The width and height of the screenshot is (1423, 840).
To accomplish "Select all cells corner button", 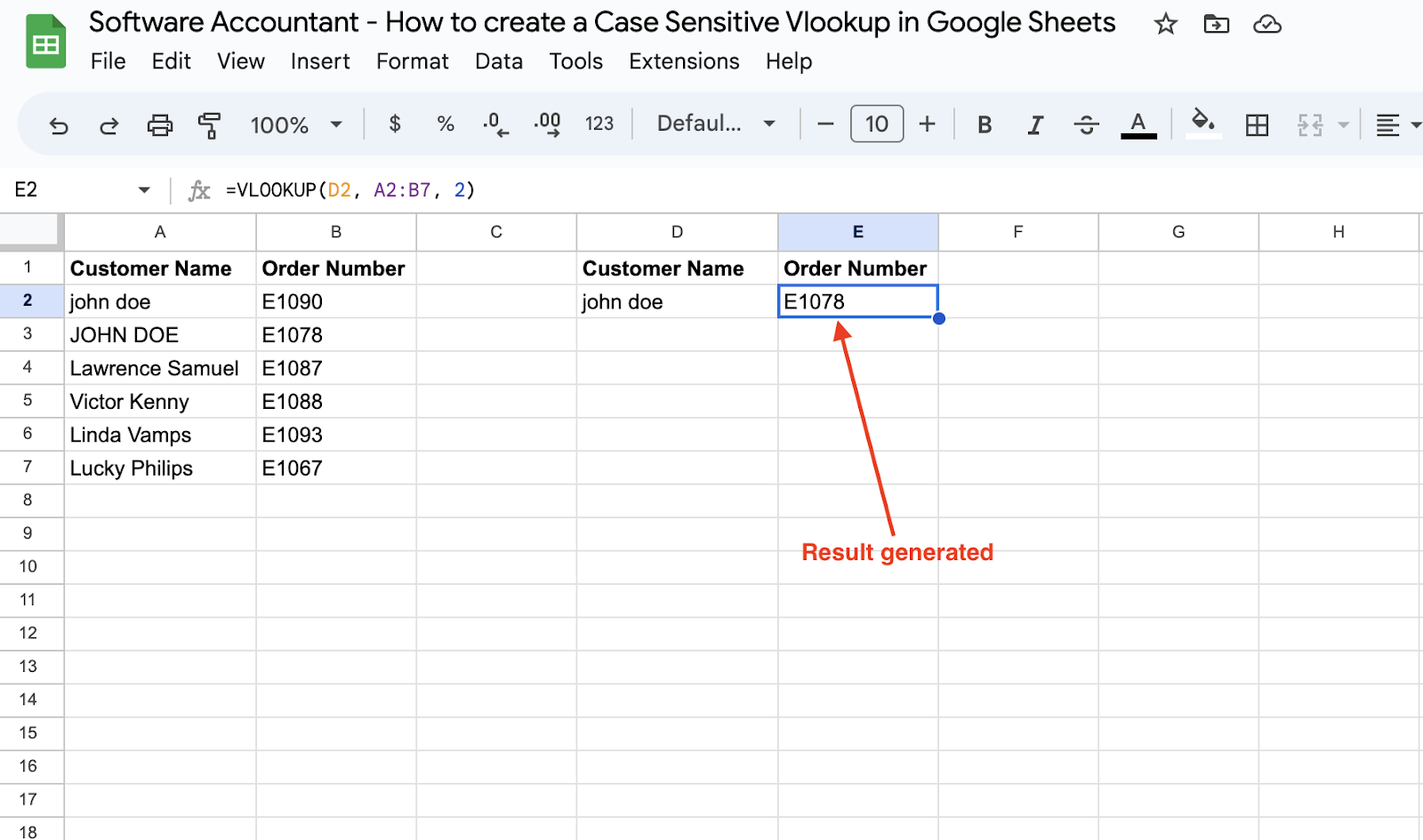I will tap(31, 231).
